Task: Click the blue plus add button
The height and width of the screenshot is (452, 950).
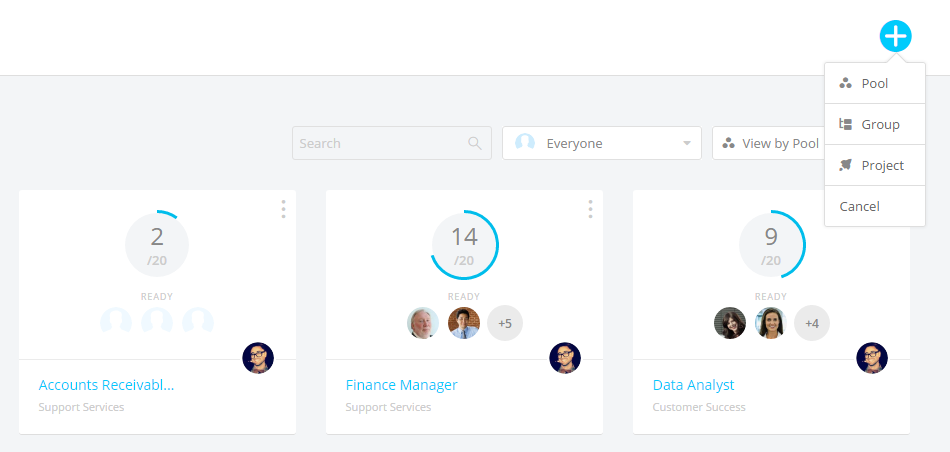Action: (x=895, y=37)
